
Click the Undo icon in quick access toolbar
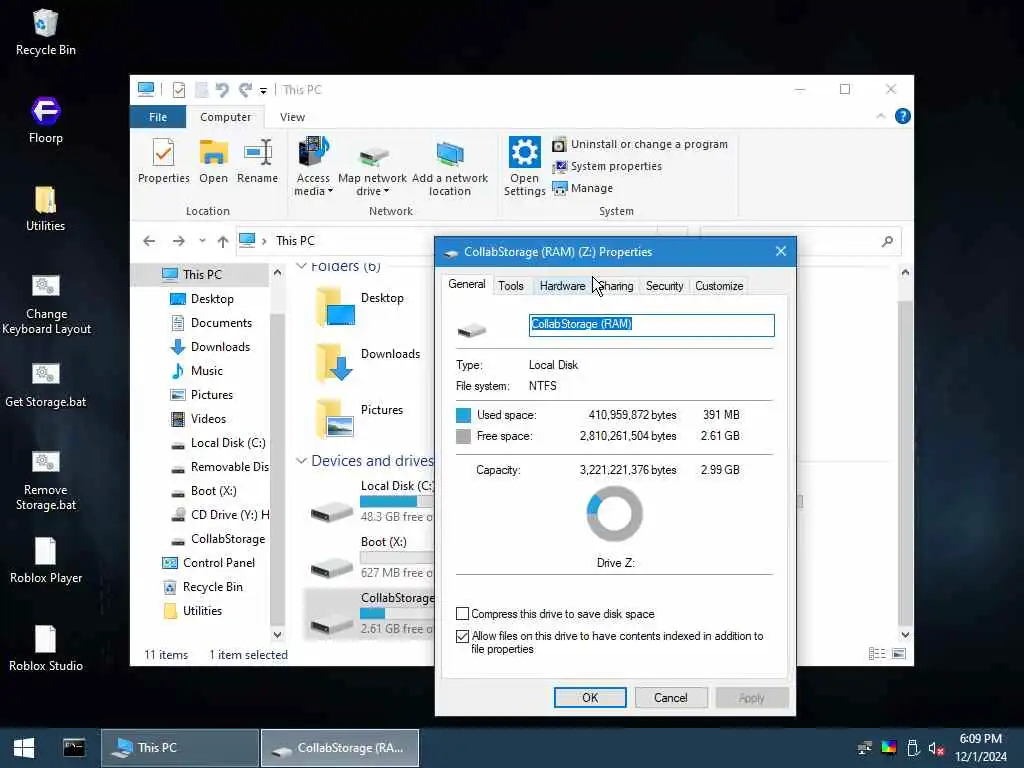[x=222, y=89]
